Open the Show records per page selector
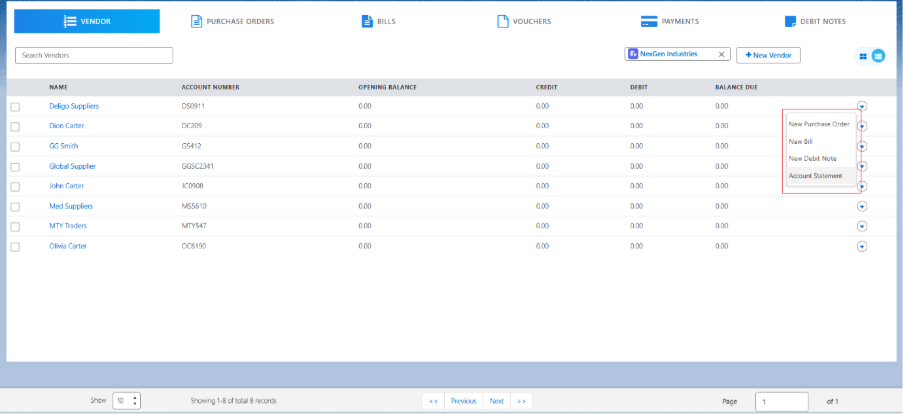This screenshot has width=903, height=414. point(126,400)
